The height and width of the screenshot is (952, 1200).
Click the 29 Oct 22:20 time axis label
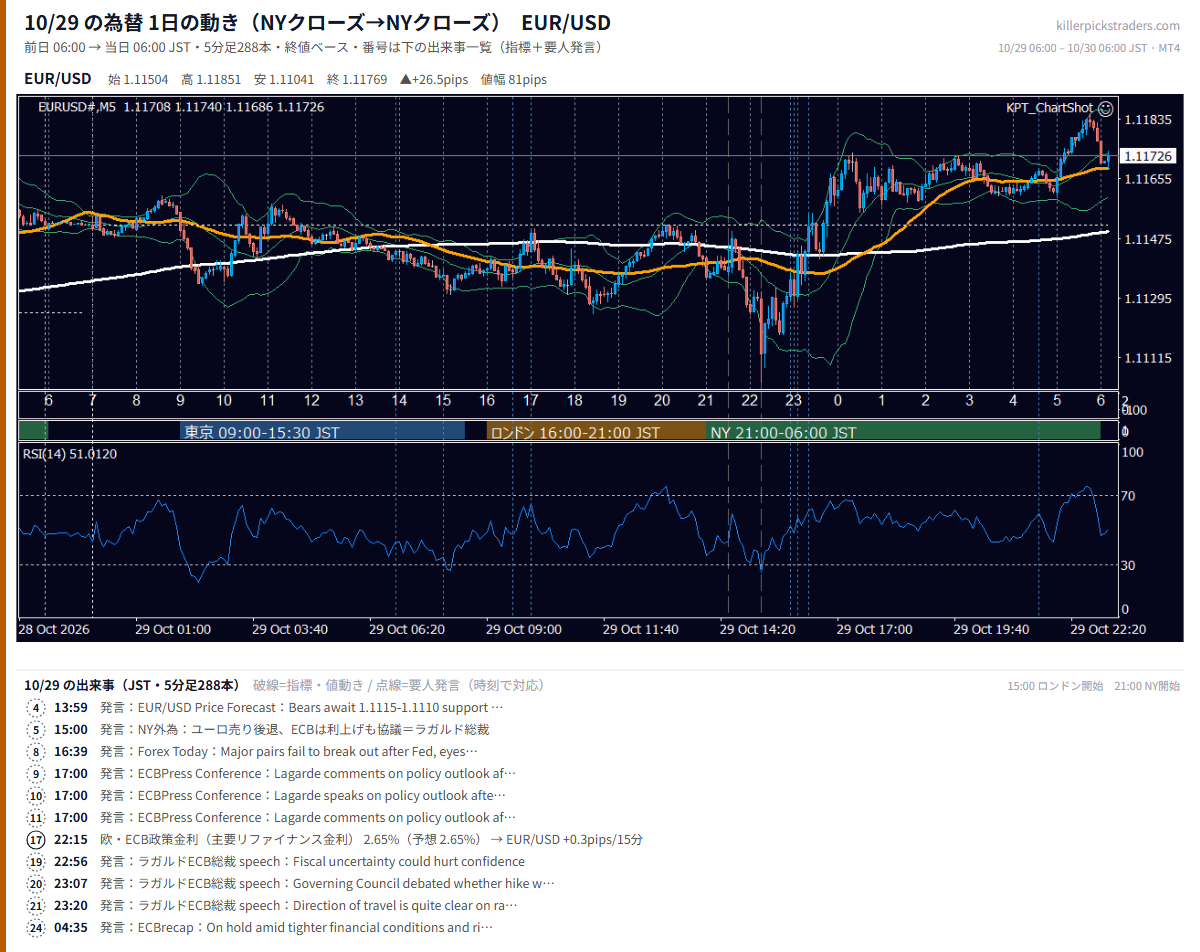click(1108, 629)
